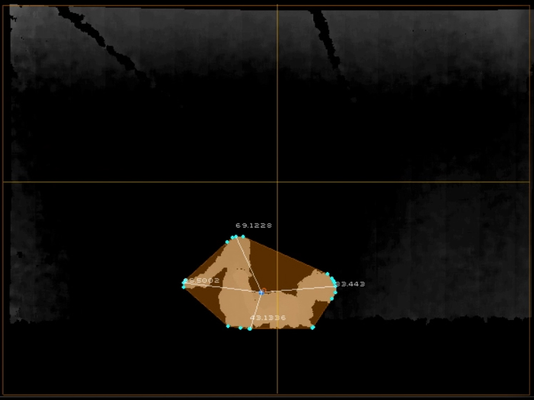This screenshot has height=400, width=534.
Task: Select the 69.1228 distance label
Action: click(x=254, y=225)
